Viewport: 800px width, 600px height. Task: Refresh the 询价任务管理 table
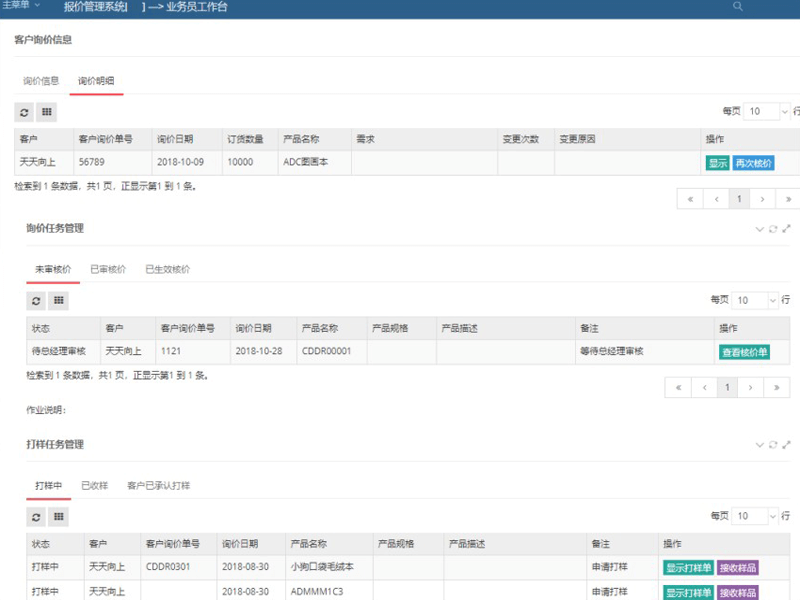(36, 301)
